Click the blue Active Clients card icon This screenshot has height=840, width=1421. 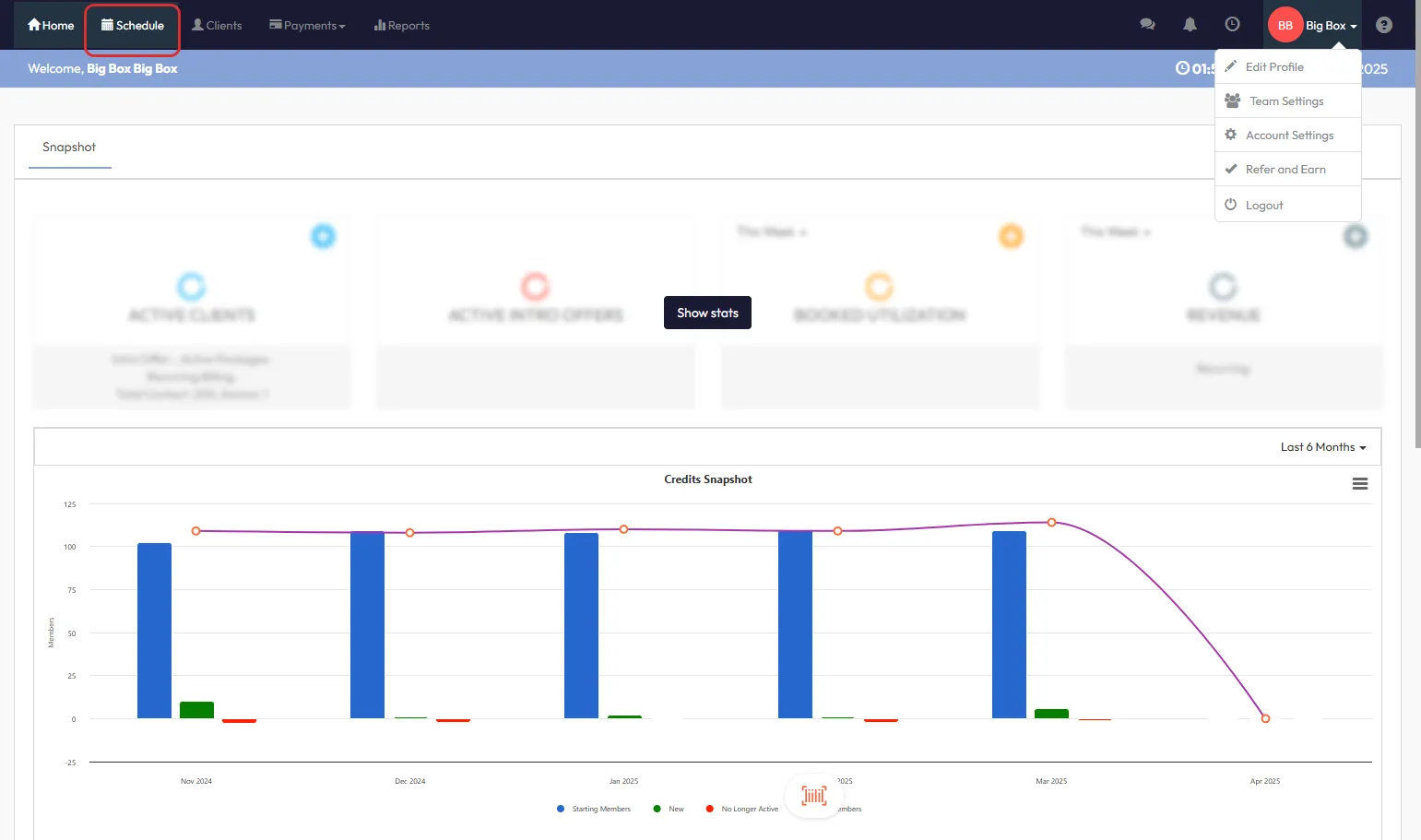323,236
